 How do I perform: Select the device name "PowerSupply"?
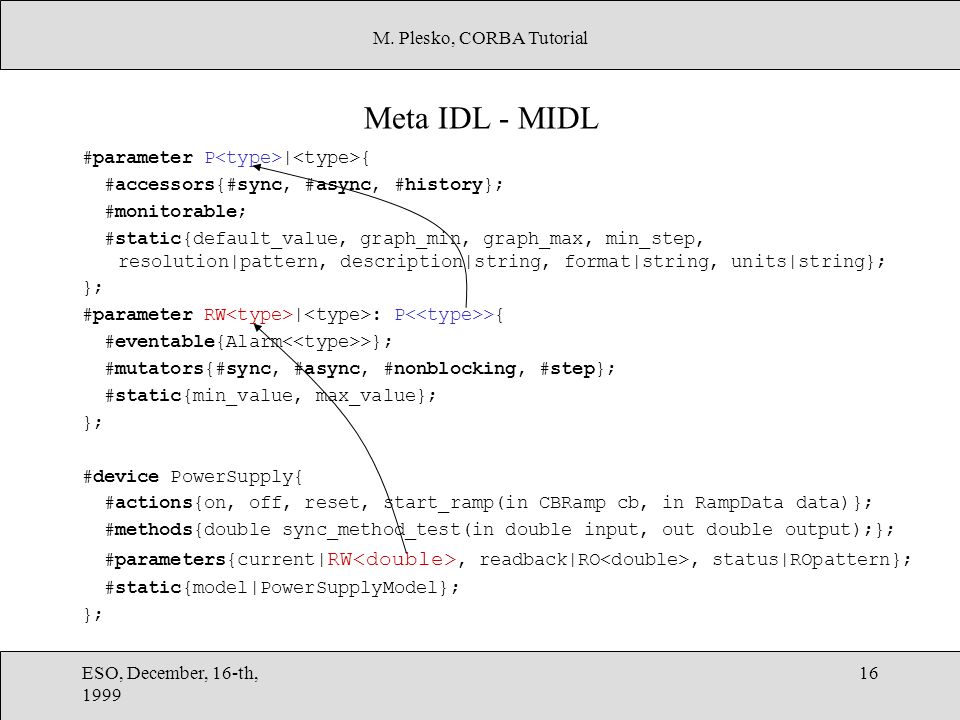click(232, 476)
